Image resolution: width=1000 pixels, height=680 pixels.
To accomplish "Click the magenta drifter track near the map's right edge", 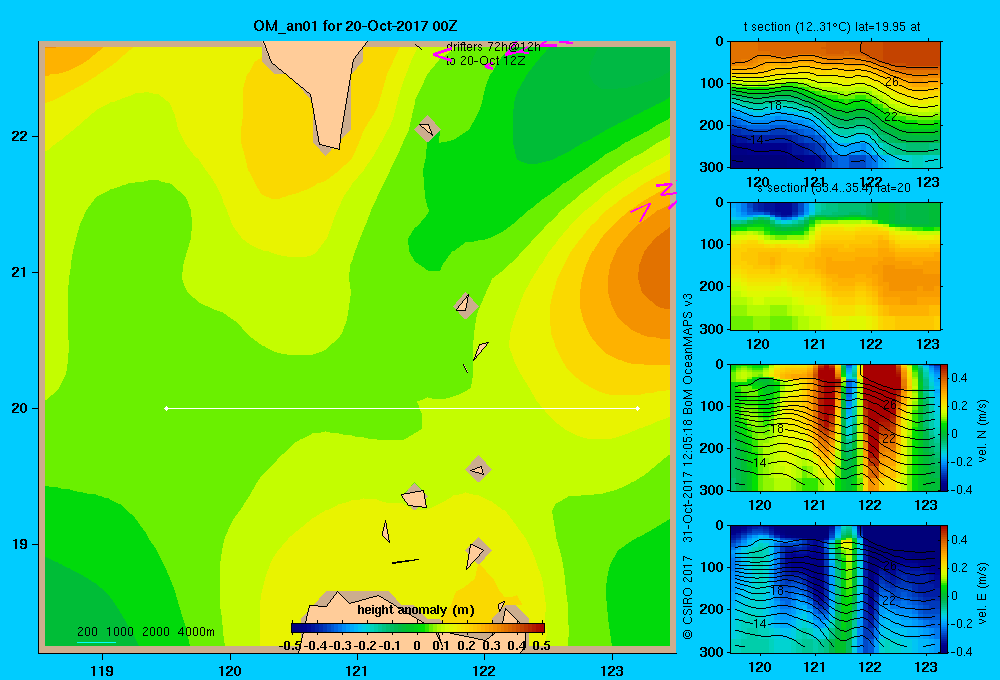I will [654, 200].
